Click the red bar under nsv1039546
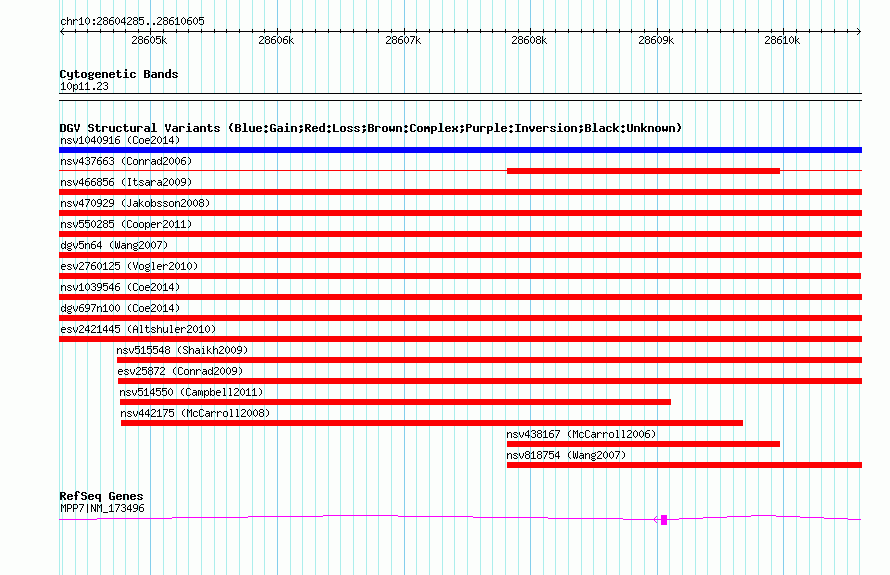The width and height of the screenshot is (890, 575). tap(460, 297)
